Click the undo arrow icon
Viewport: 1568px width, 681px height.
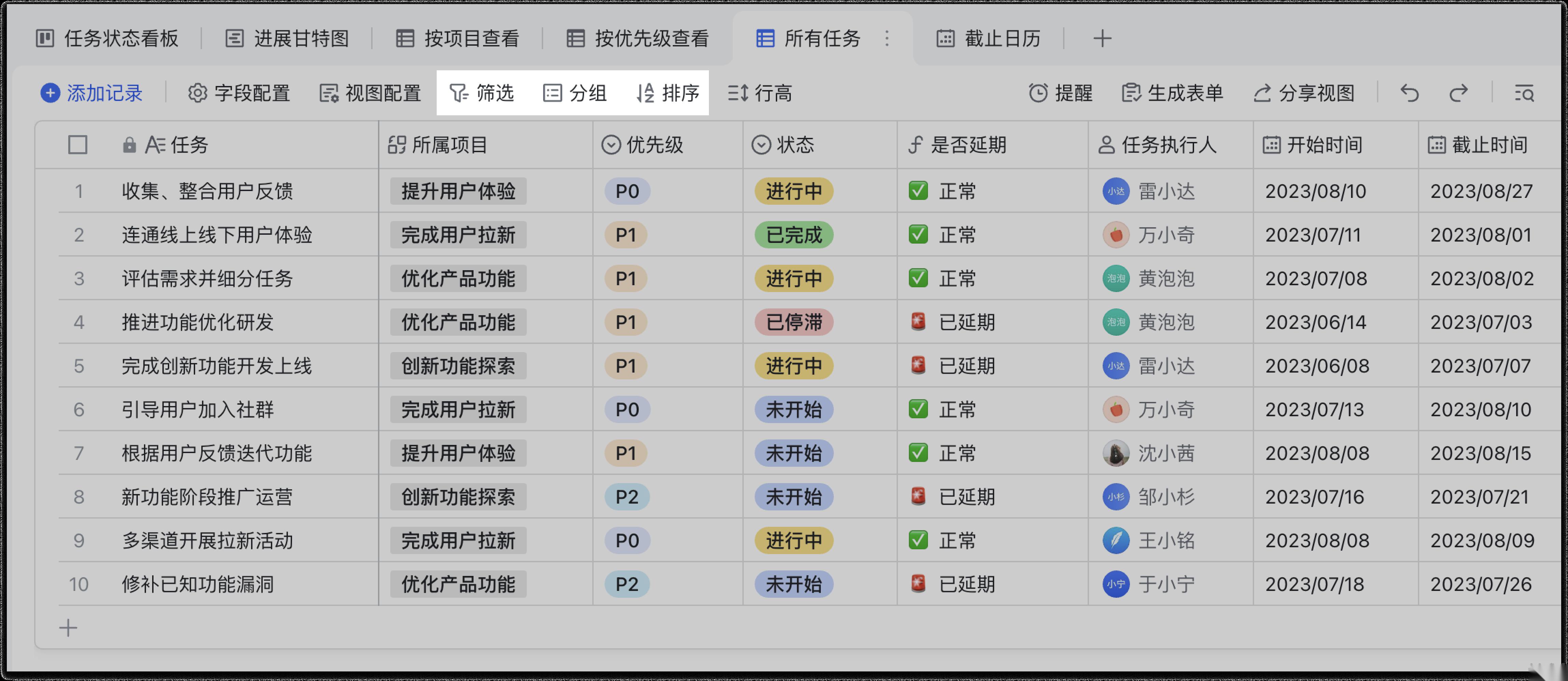(1409, 93)
